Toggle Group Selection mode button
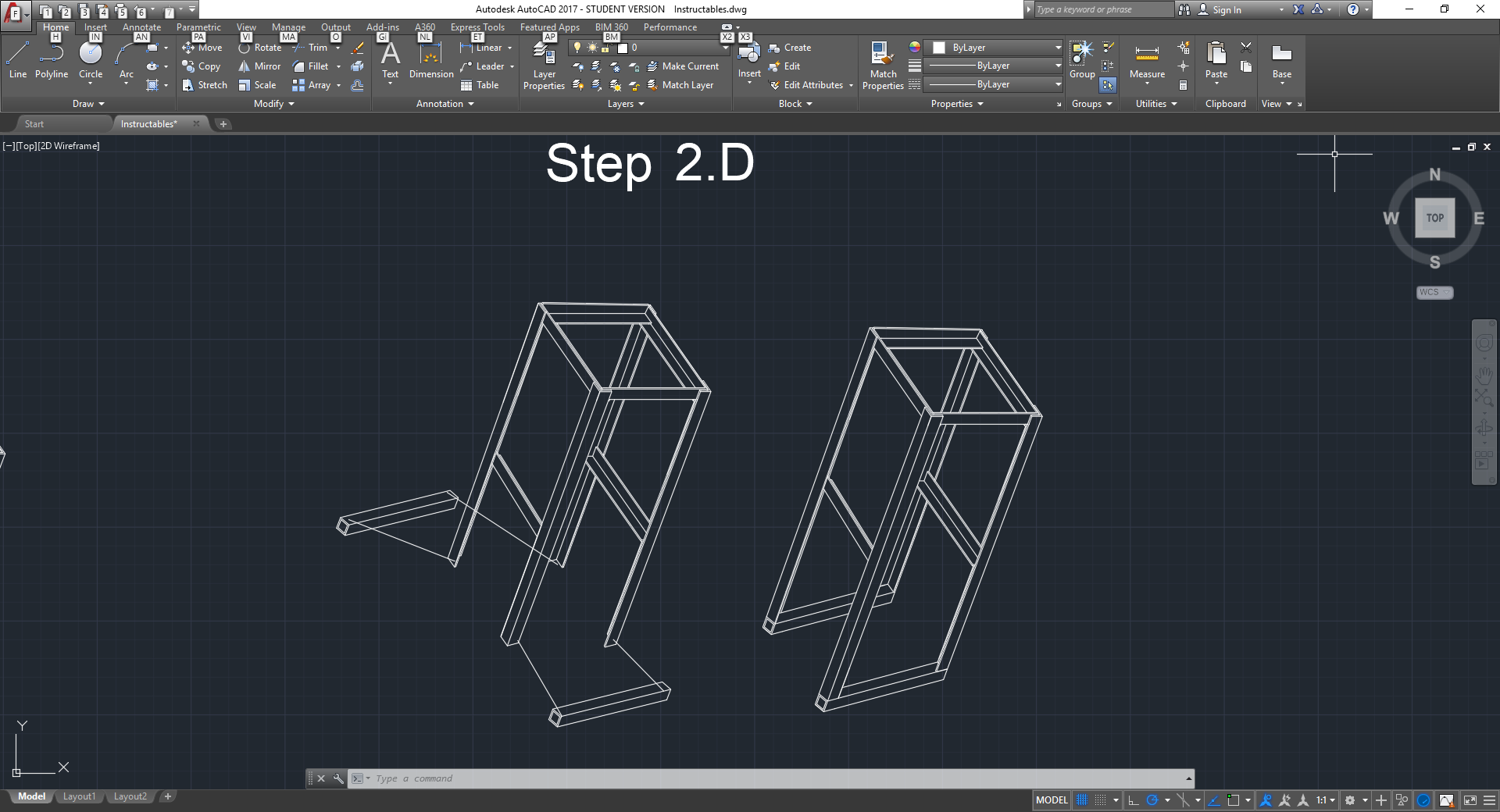1500x812 pixels. pos(1108,85)
